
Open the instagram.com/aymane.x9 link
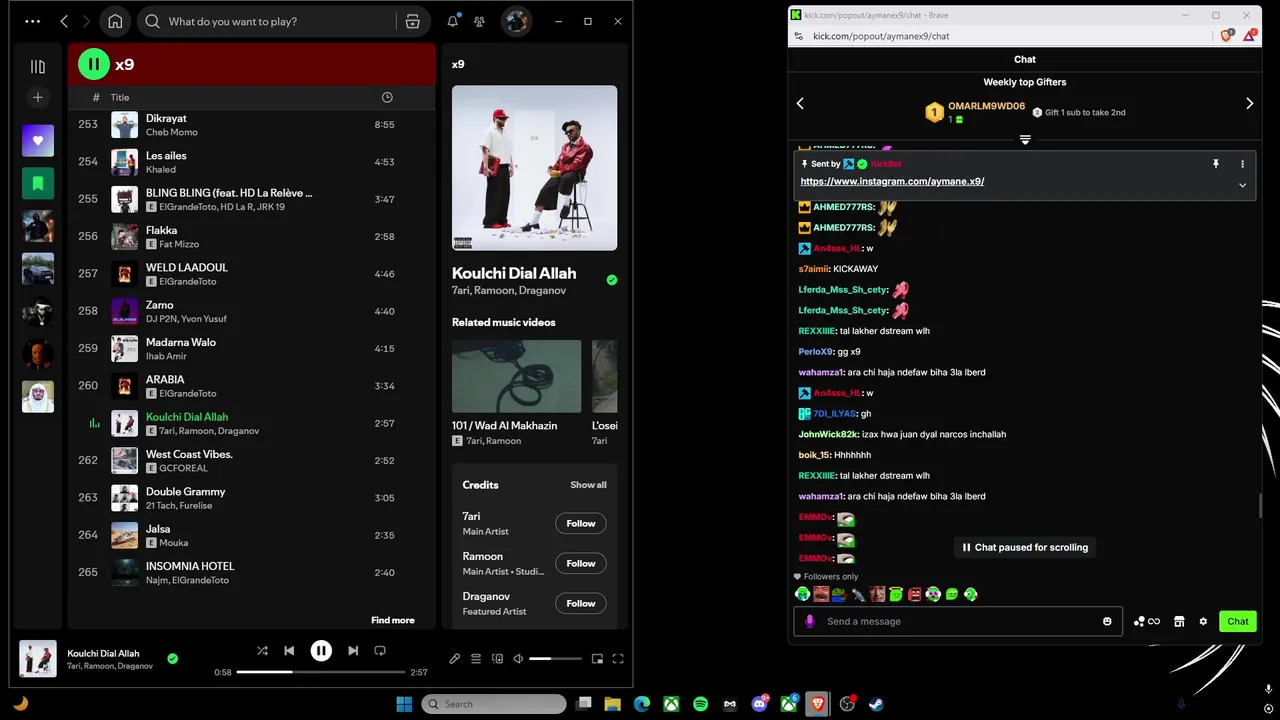pyautogui.click(x=892, y=182)
